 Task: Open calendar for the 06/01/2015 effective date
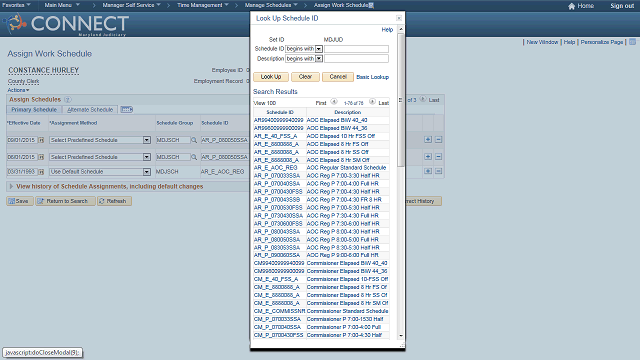click(x=41, y=157)
